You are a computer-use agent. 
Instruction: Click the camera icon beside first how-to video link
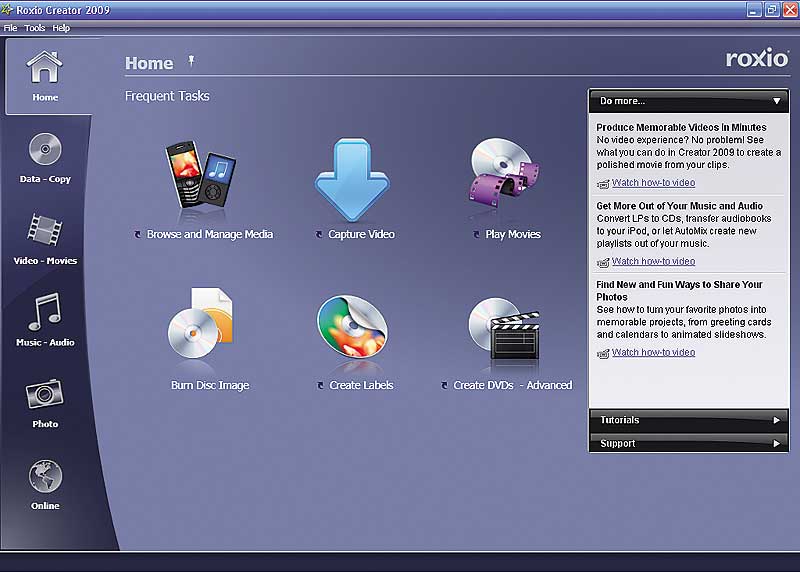point(603,184)
